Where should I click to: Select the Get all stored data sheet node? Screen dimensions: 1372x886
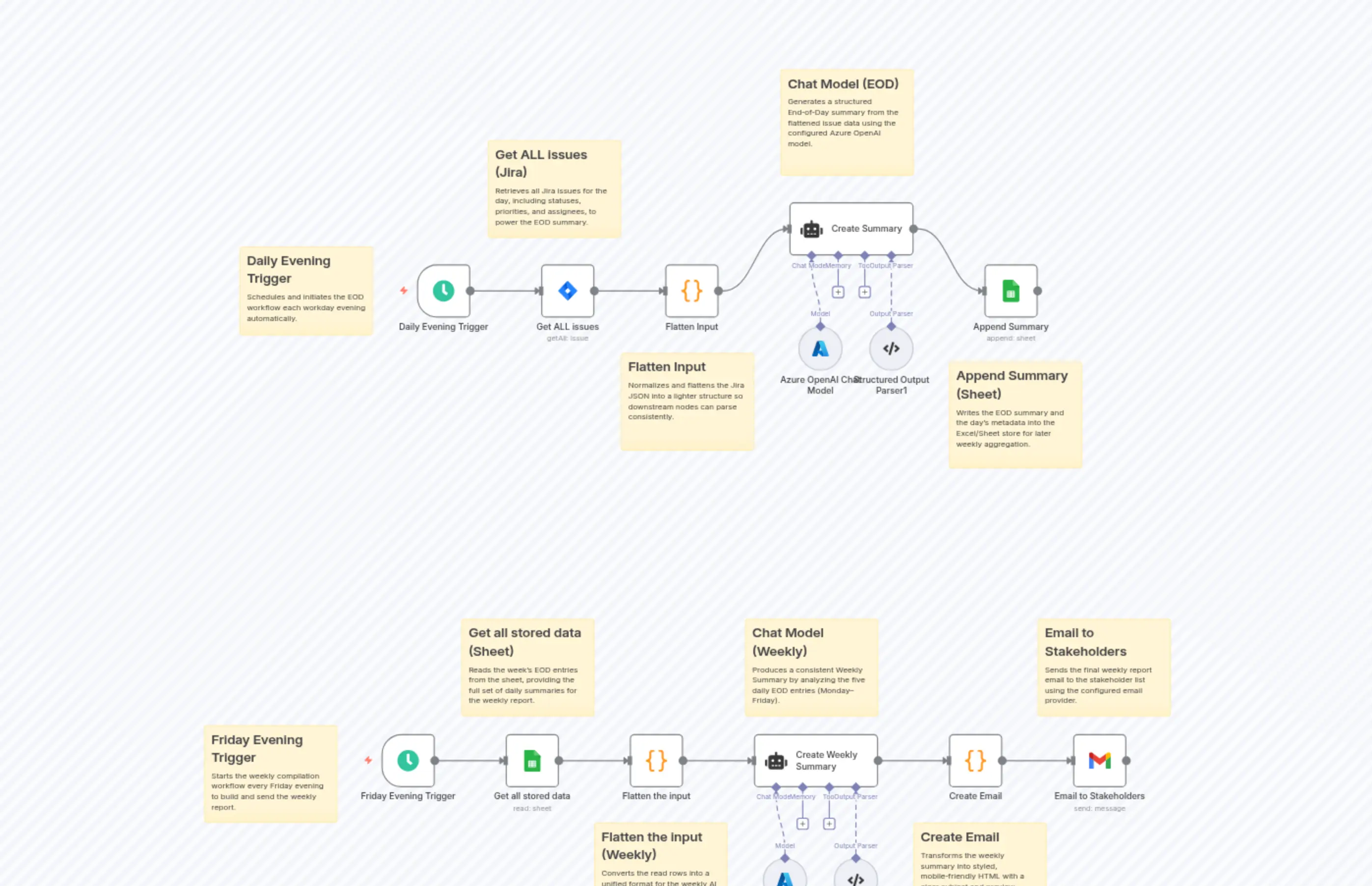[532, 760]
